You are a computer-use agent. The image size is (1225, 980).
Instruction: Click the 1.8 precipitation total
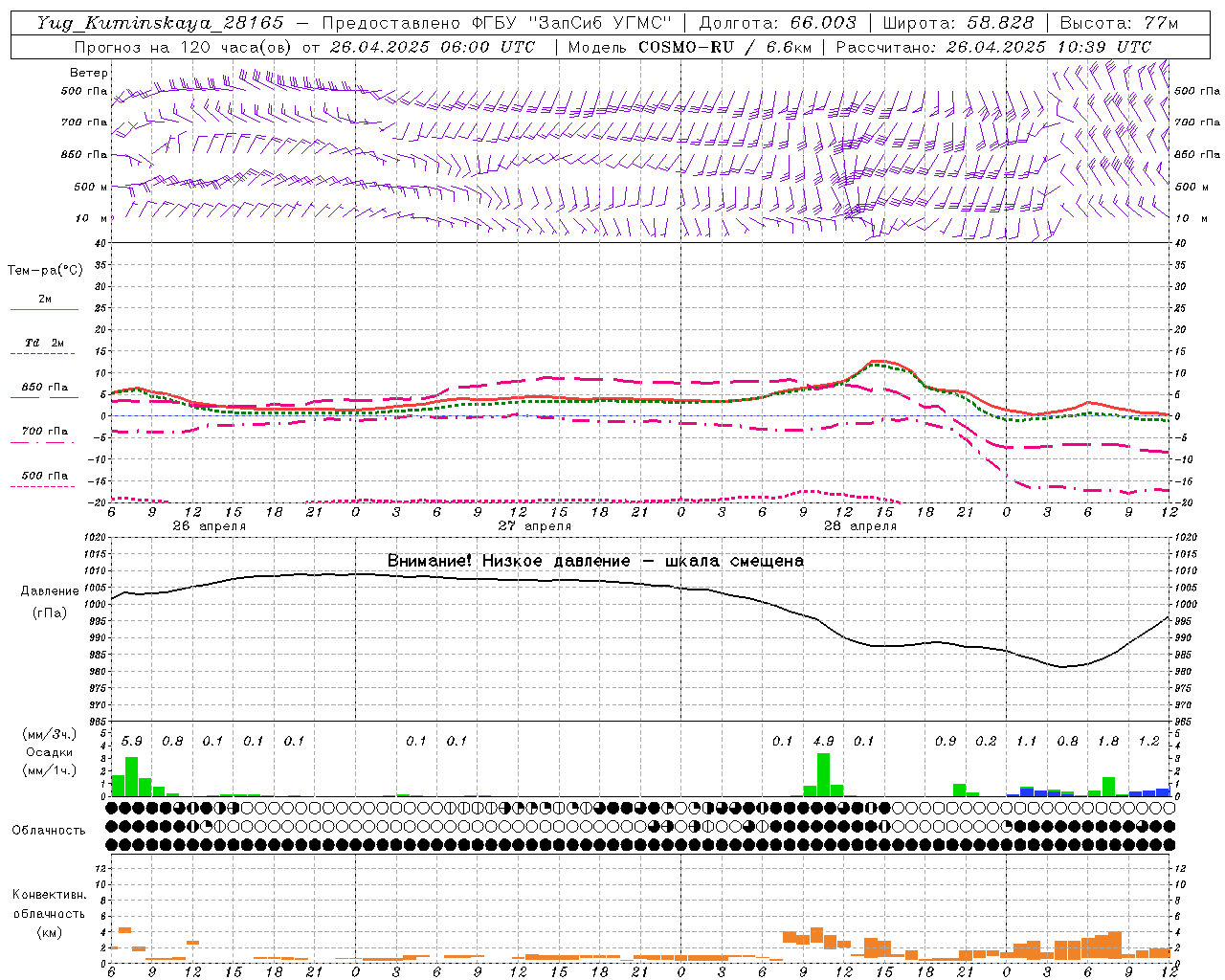point(1108,742)
